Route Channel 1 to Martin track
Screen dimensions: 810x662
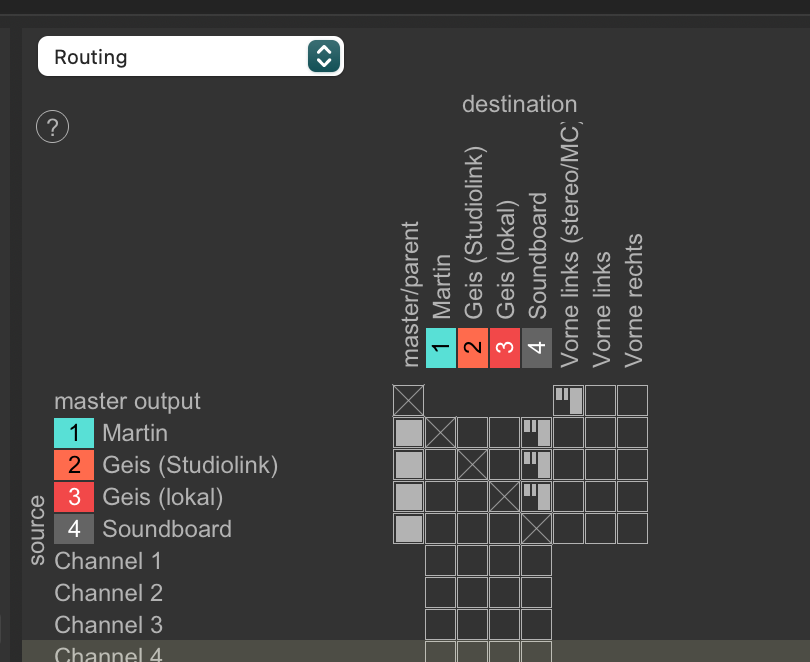point(440,561)
